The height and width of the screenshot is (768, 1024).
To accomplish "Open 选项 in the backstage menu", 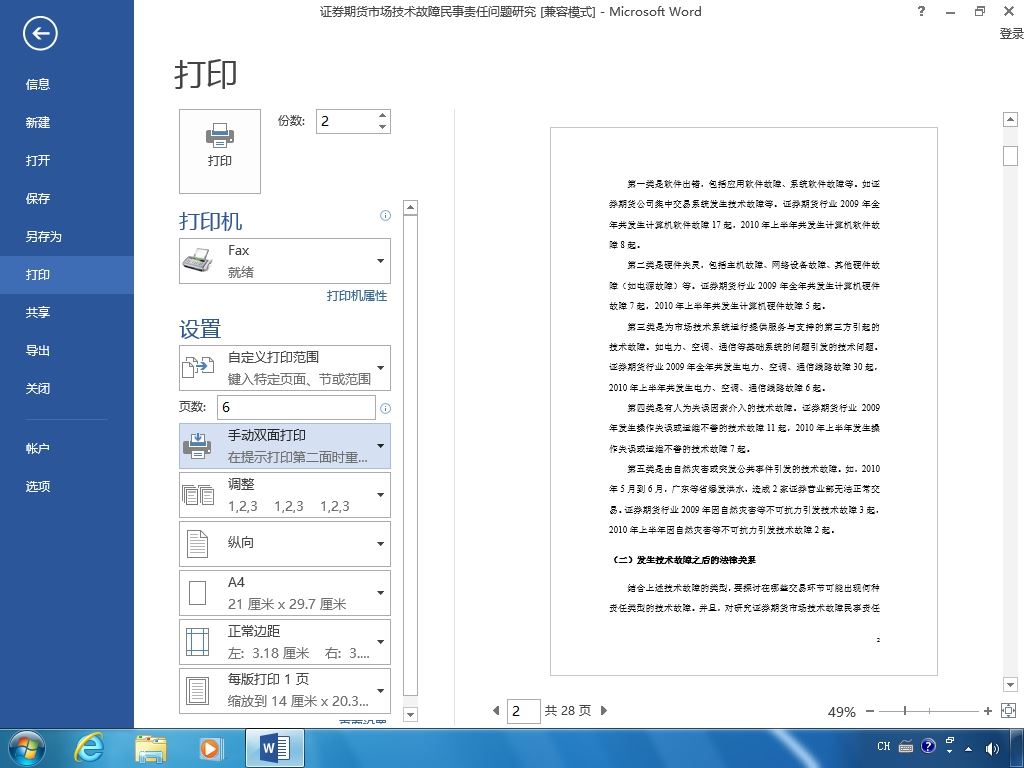I will 67,487.
